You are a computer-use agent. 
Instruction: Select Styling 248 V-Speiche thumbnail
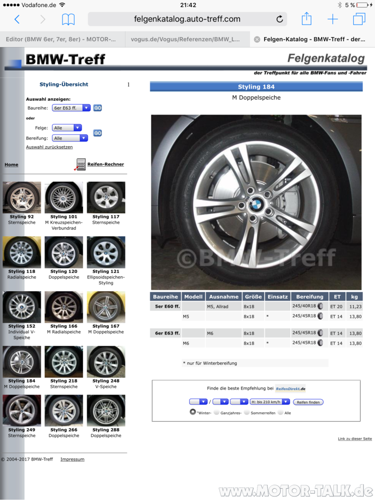[106, 361]
